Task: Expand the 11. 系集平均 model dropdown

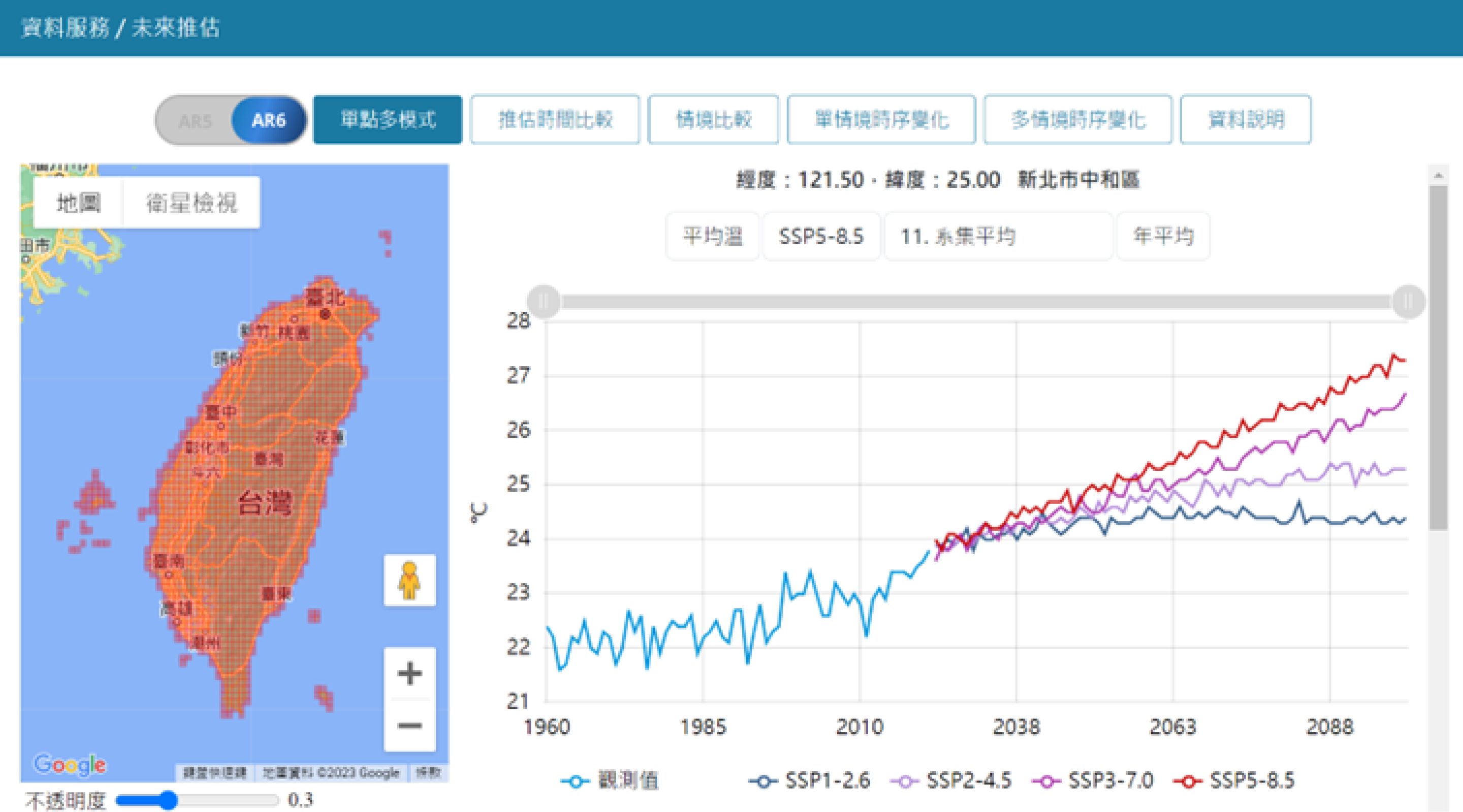Action: [997, 236]
